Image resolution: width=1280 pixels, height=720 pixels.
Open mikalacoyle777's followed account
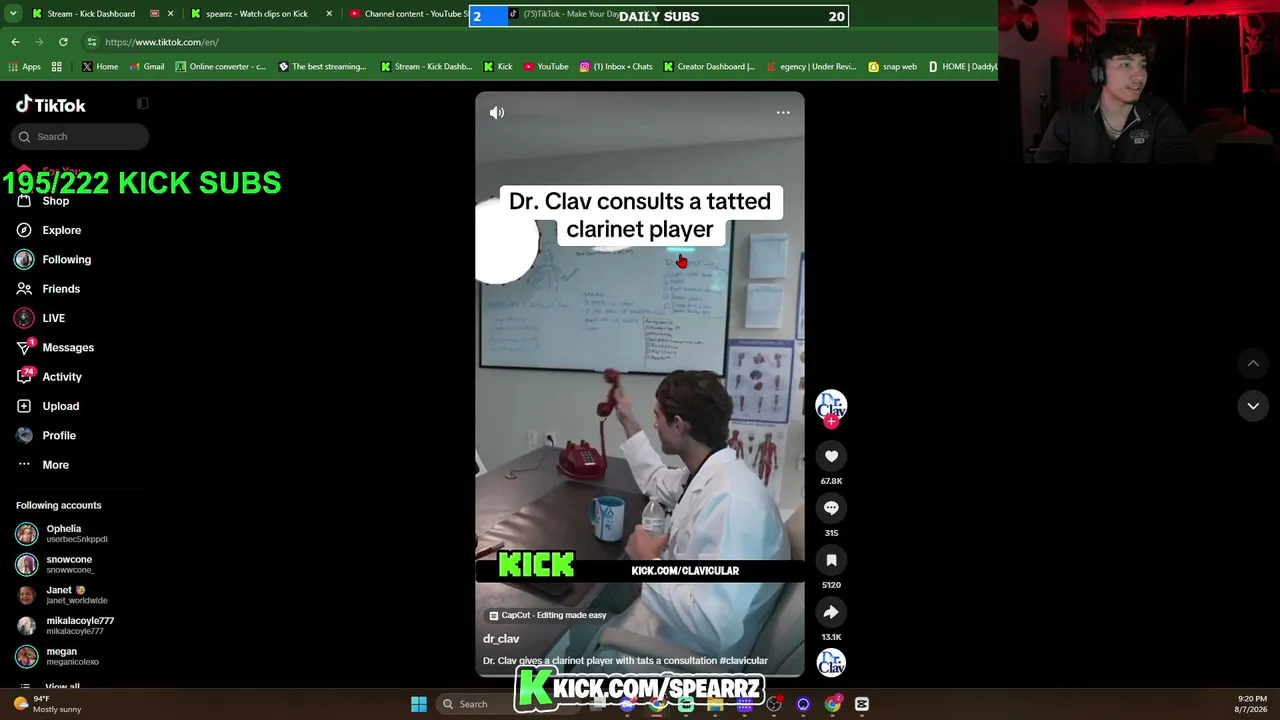tap(65, 626)
